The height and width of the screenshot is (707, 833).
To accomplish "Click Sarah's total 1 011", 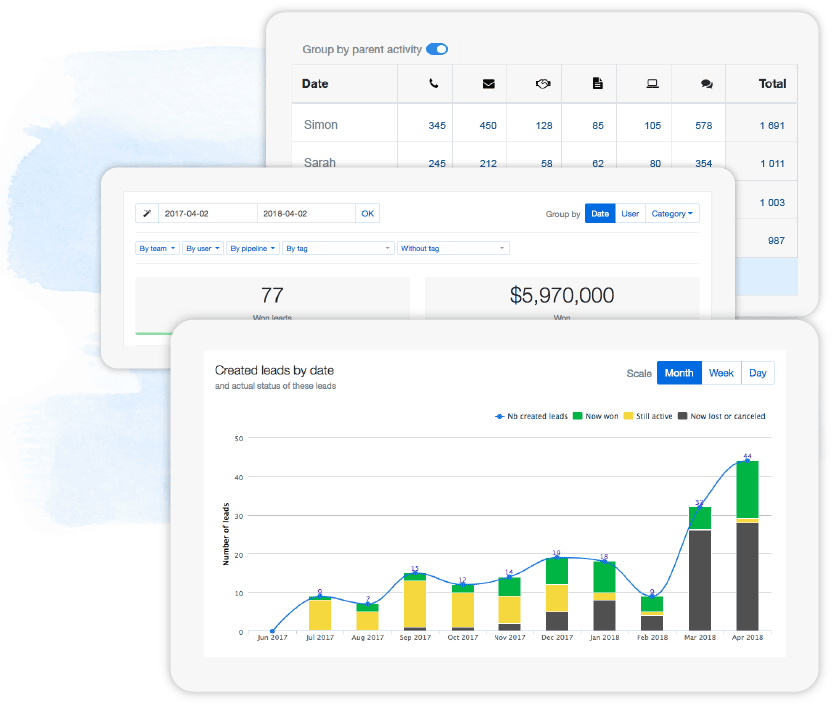I will pos(772,164).
